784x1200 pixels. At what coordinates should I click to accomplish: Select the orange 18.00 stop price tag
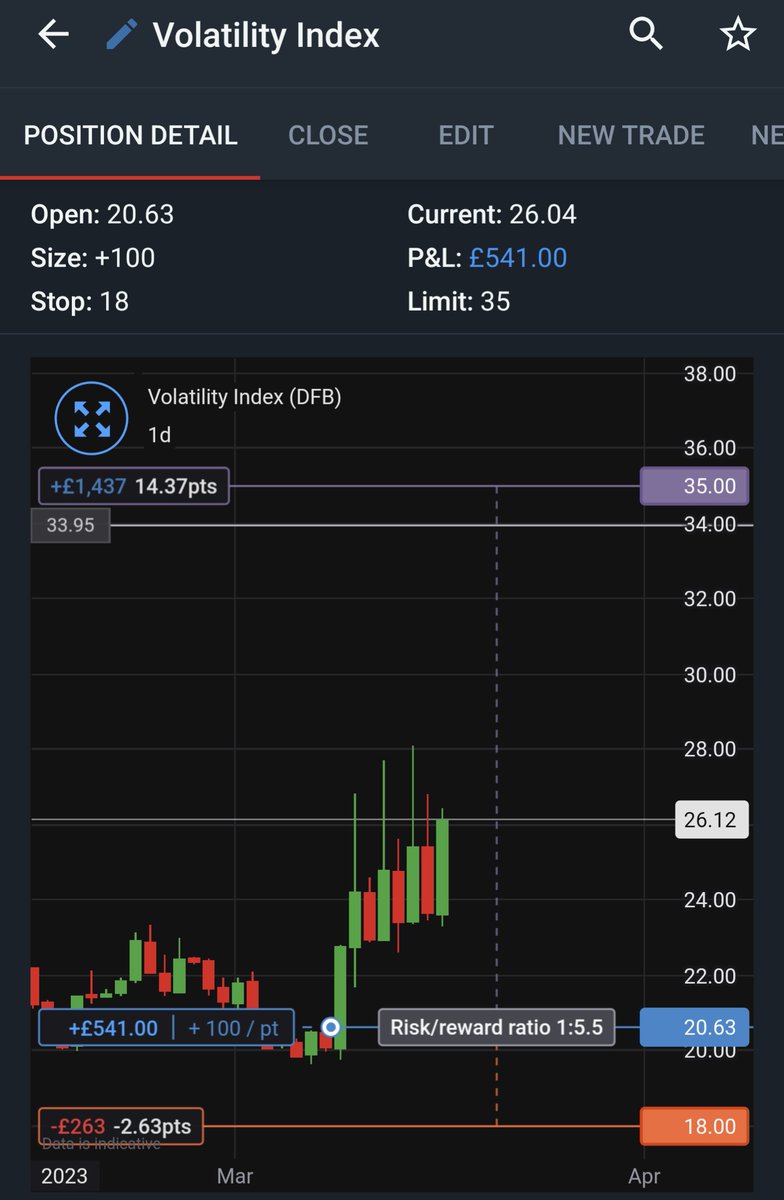click(693, 1127)
